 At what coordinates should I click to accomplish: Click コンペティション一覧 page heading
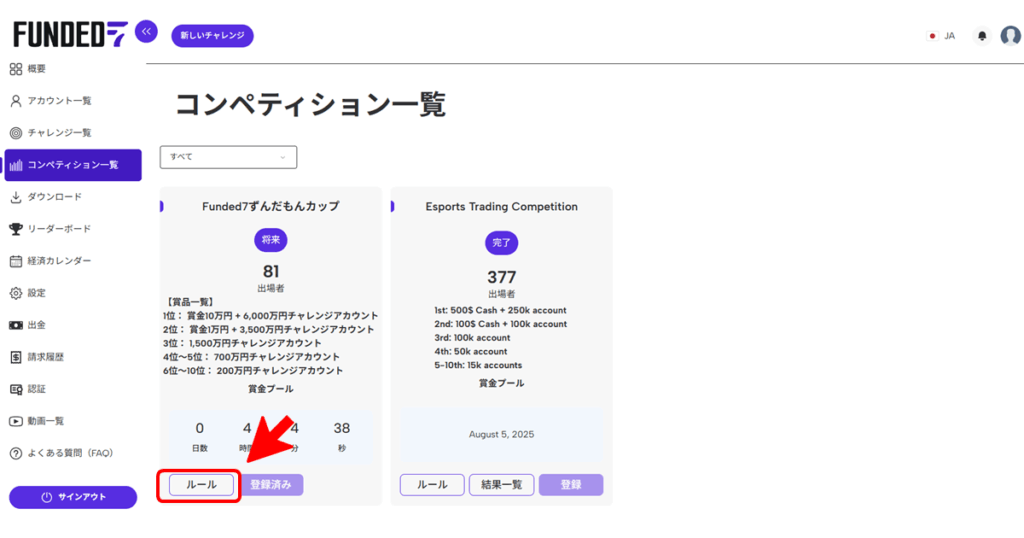tap(310, 104)
